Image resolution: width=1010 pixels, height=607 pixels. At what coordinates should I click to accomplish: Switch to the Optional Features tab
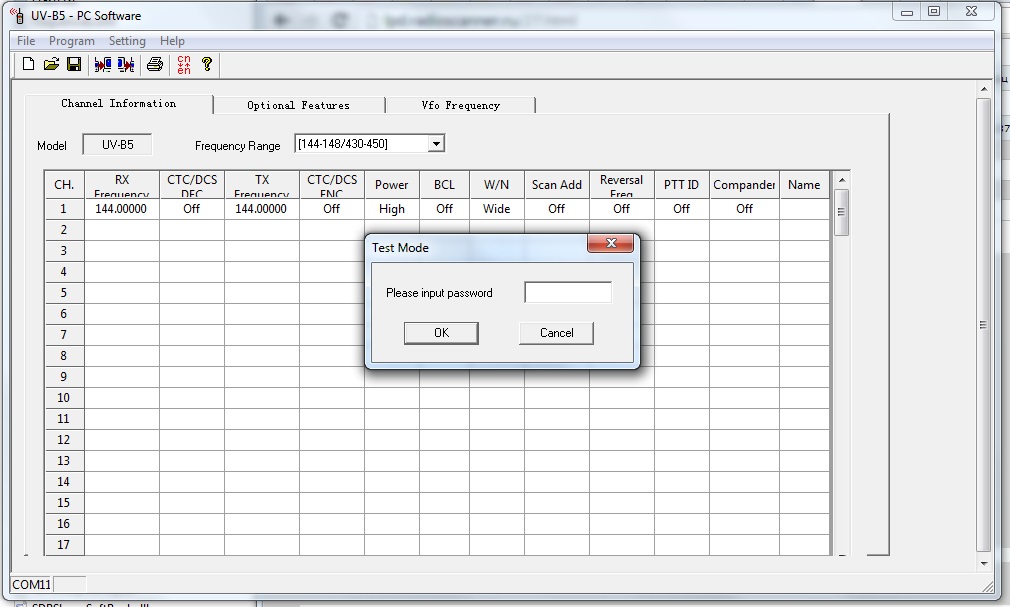coord(299,105)
